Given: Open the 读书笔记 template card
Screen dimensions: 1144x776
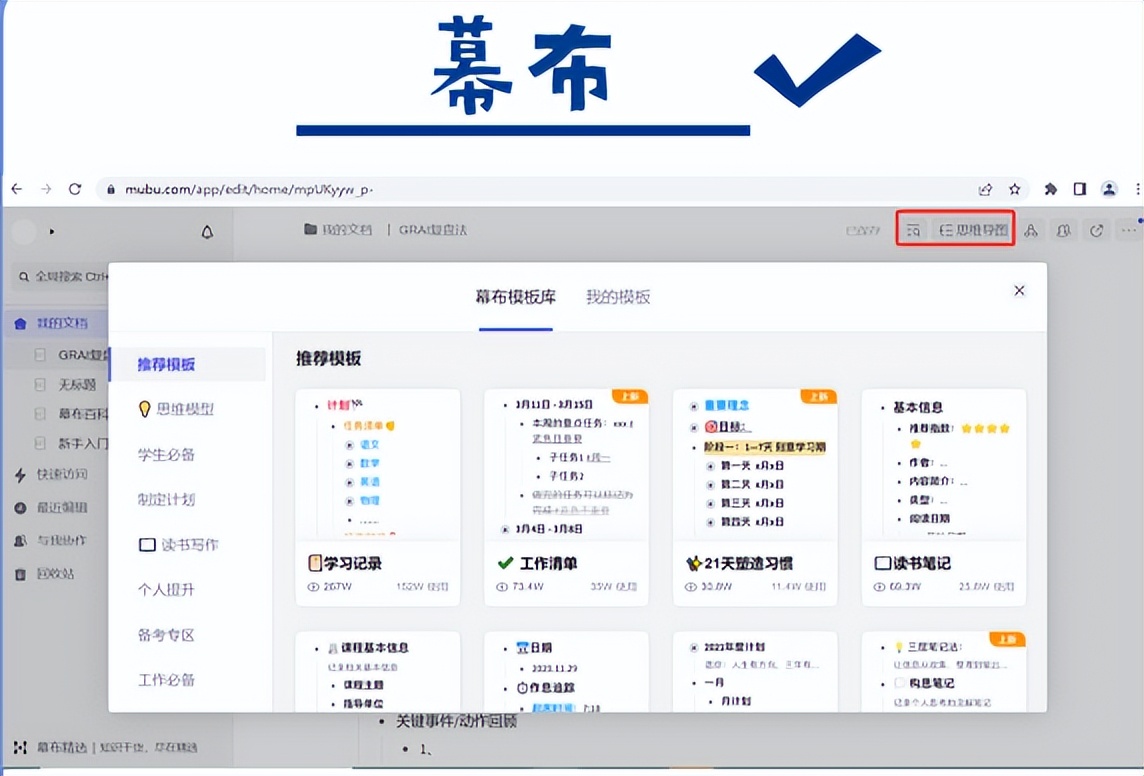Looking at the screenshot, I should tap(943, 497).
